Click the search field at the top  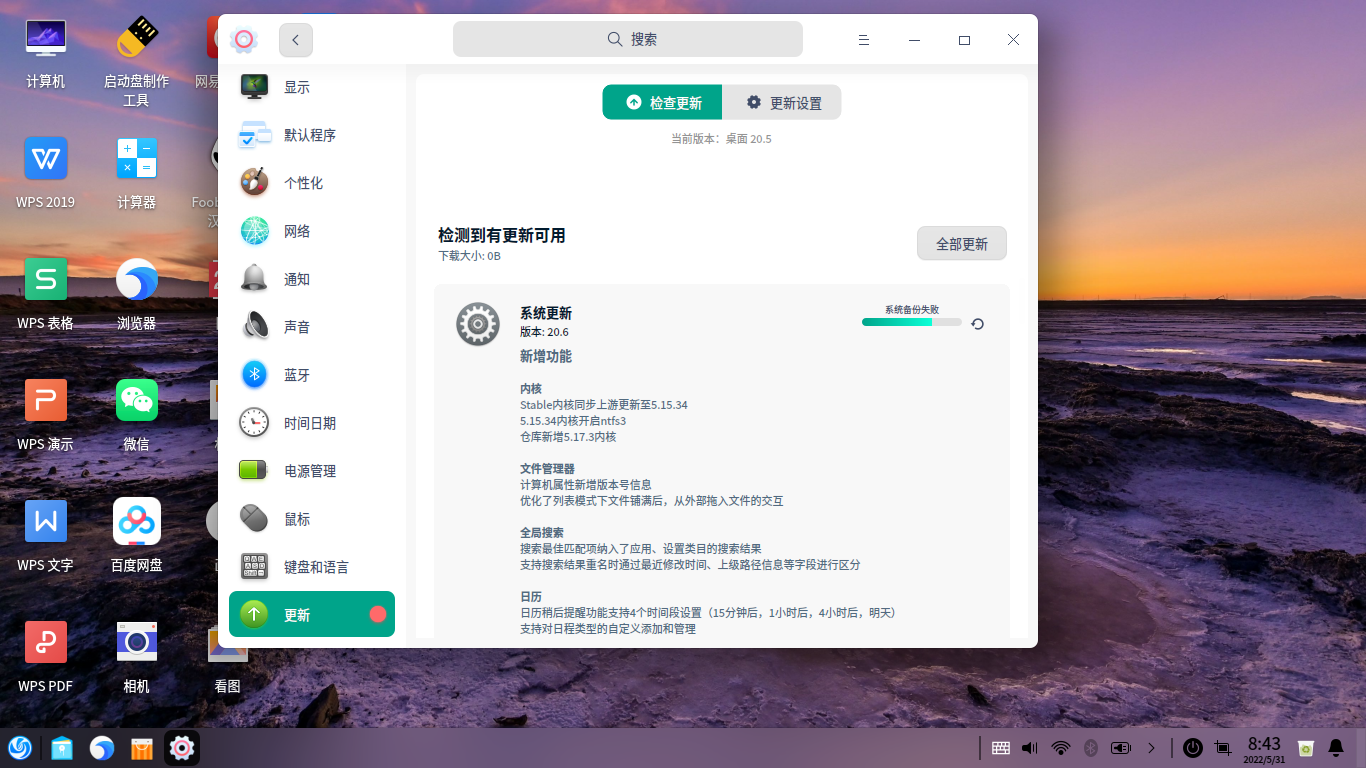[x=627, y=38]
